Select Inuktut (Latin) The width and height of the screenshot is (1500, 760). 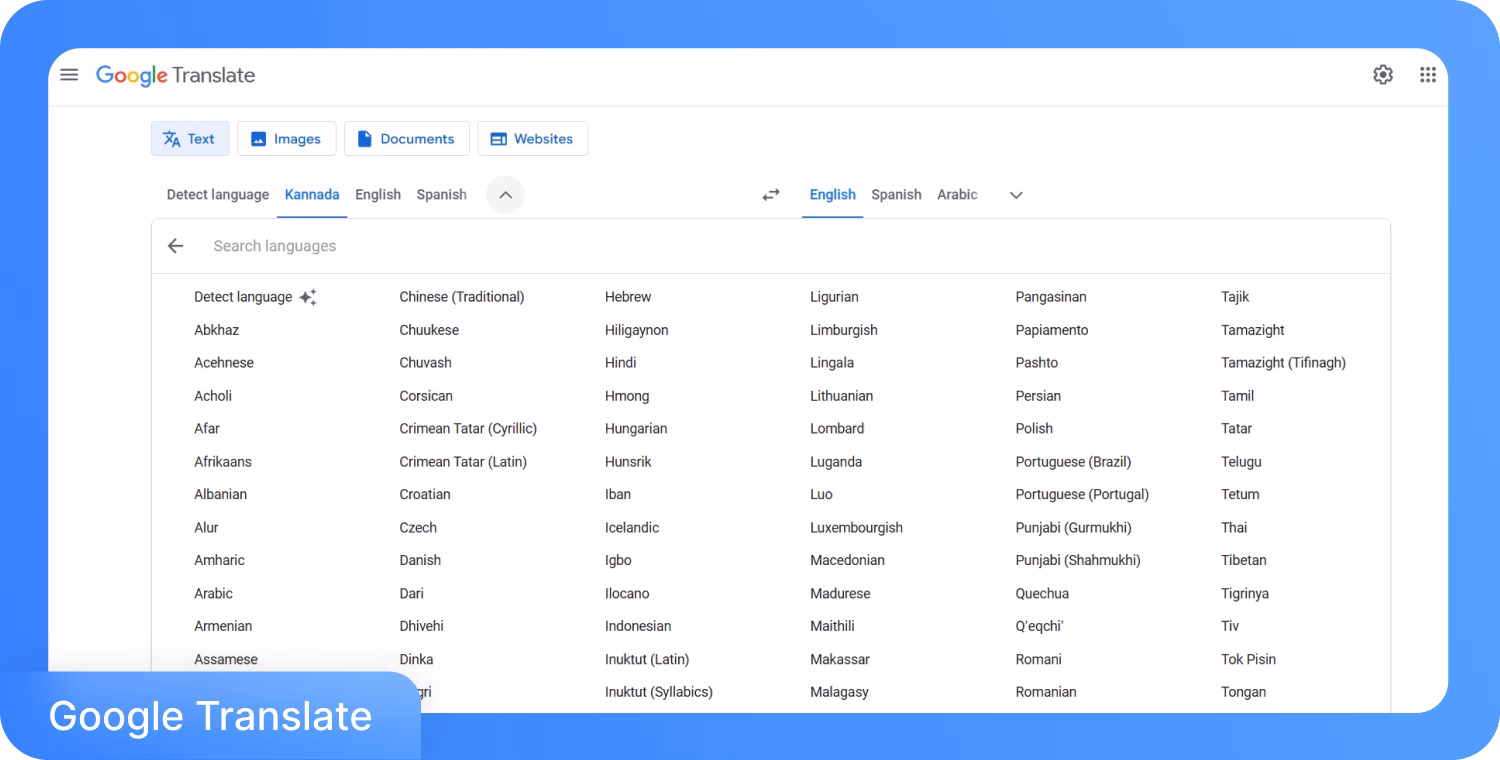pyautogui.click(x=647, y=659)
